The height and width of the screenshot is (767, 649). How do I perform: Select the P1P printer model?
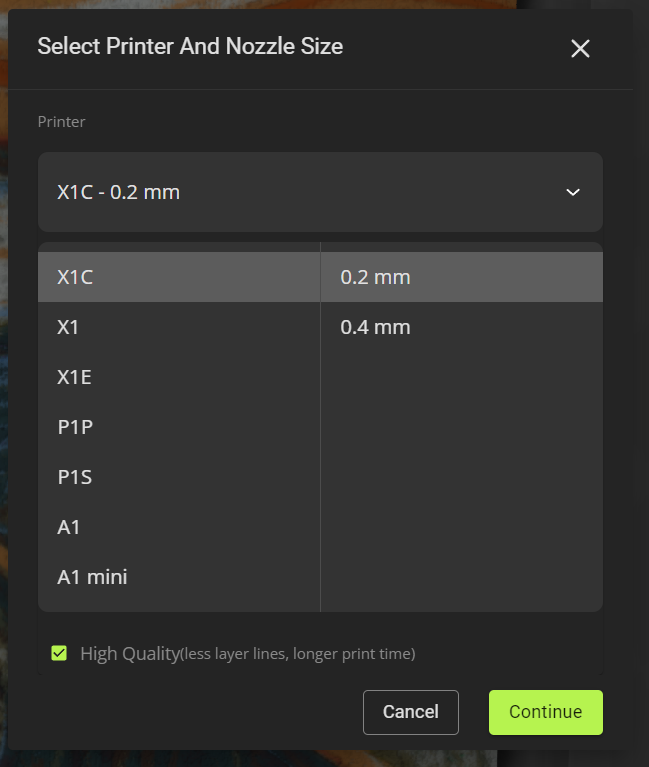[179, 427]
